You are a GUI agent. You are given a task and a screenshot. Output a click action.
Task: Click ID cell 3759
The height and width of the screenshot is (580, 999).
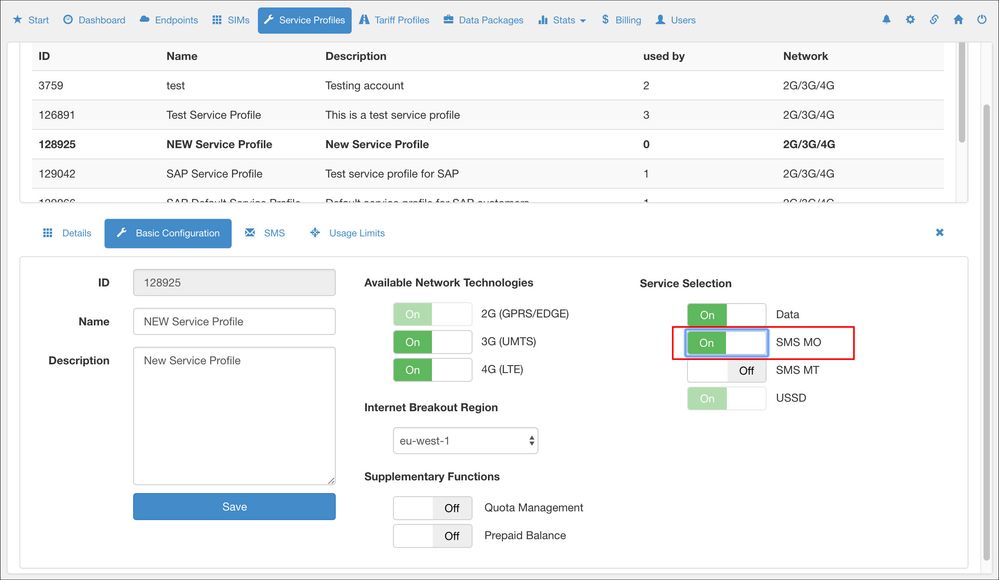(x=51, y=85)
